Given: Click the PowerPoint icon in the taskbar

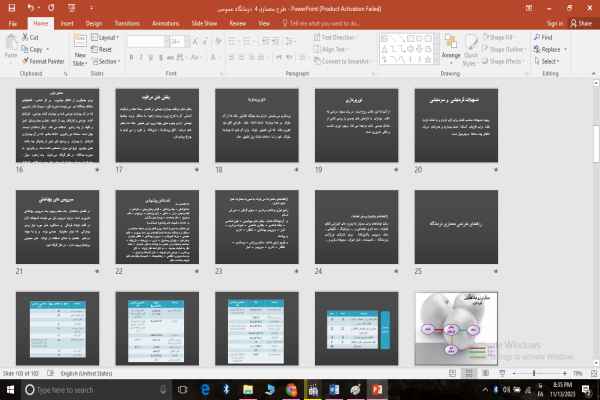Looking at the screenshot, I should [377, 387].
